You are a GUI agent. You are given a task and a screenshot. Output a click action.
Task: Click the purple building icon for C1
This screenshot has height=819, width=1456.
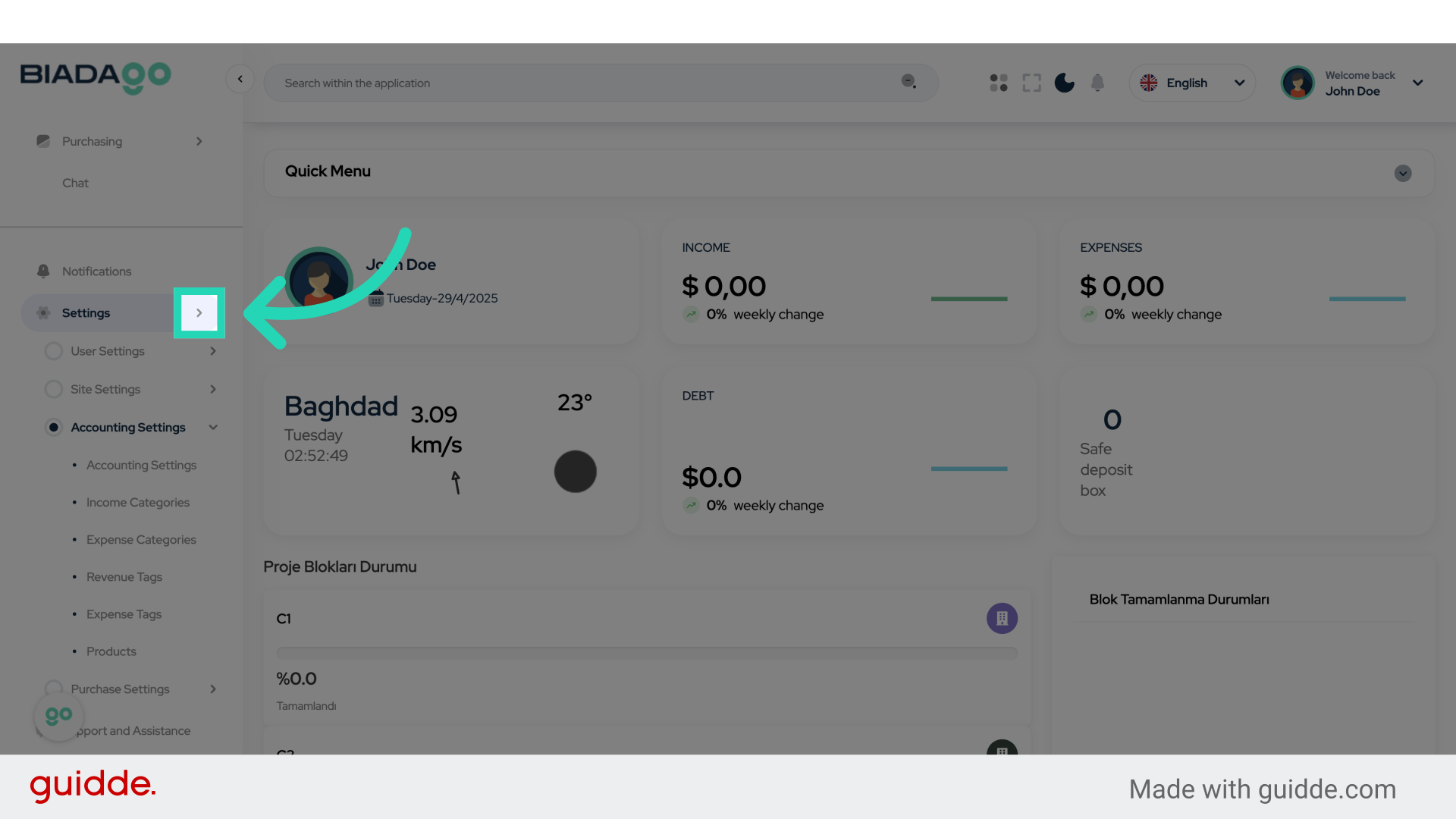pyautogui.click(x=1002, y=619)
